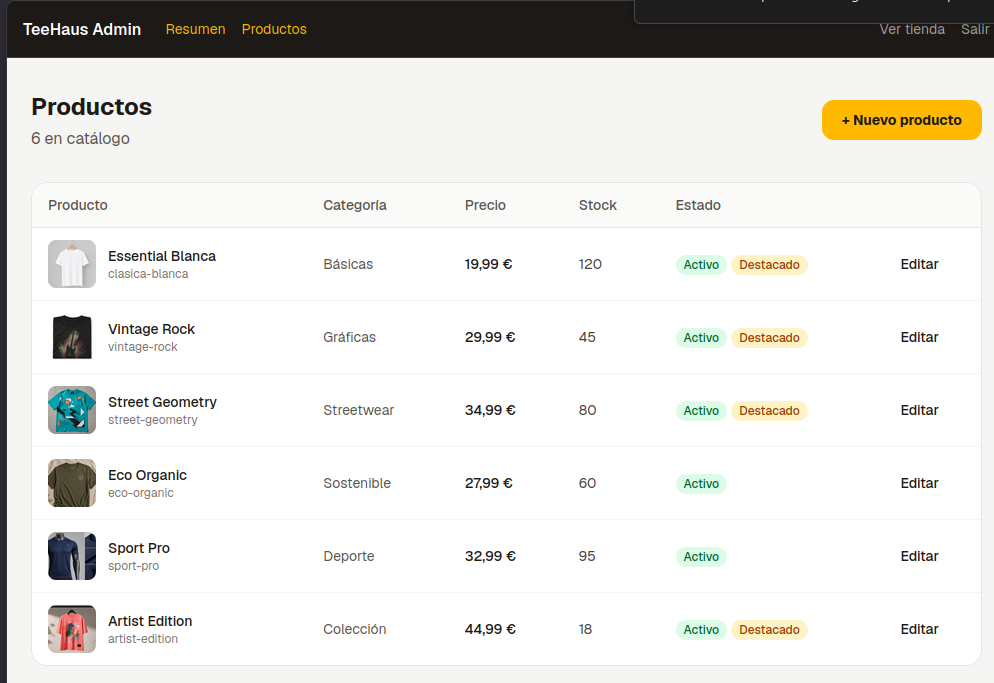The image size is (994, 683).
Task: Click the TeeHaus Admin logo text
Action: point(82,29)
